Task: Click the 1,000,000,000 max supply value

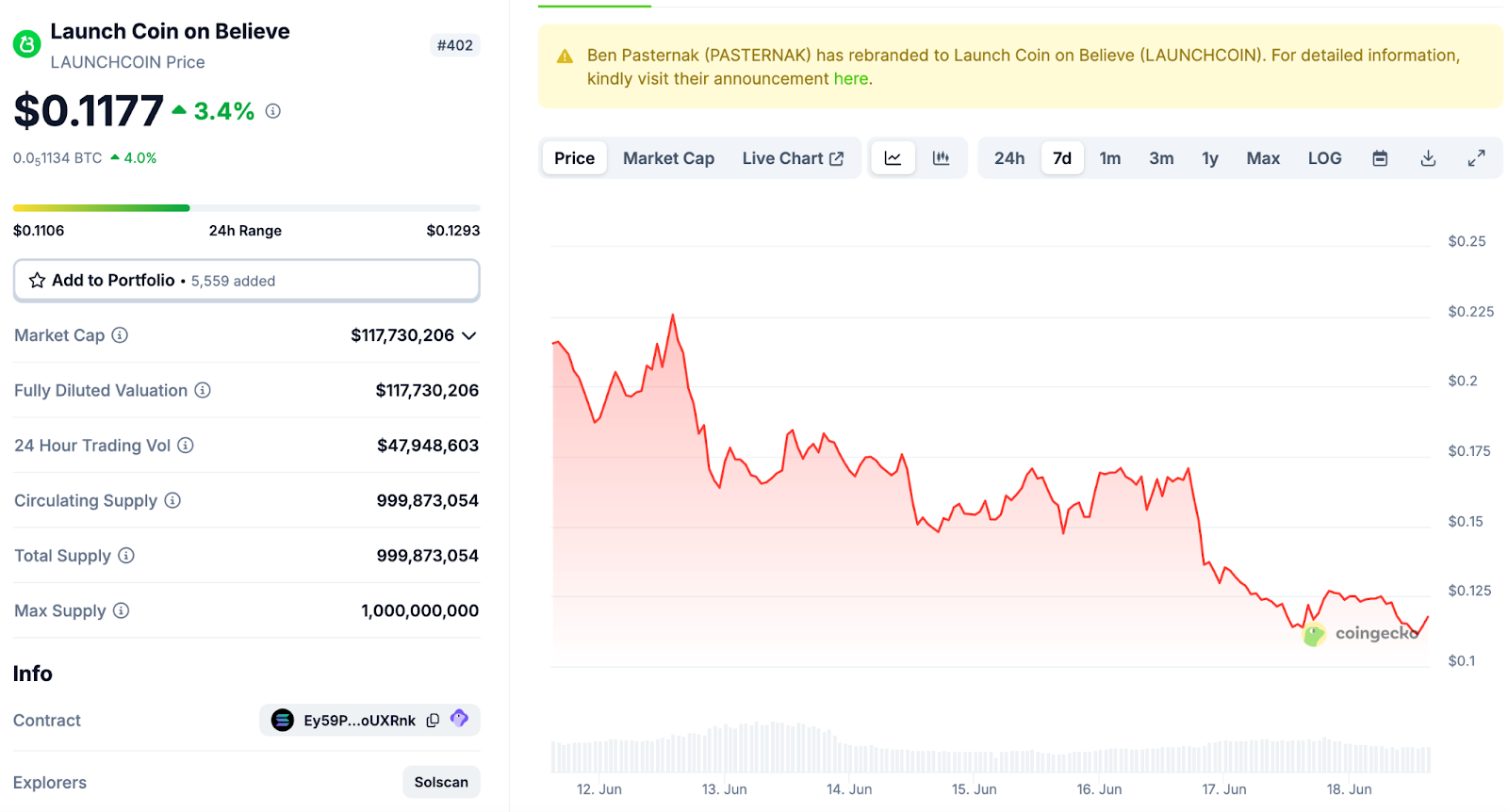Action: tap(420, 610)
